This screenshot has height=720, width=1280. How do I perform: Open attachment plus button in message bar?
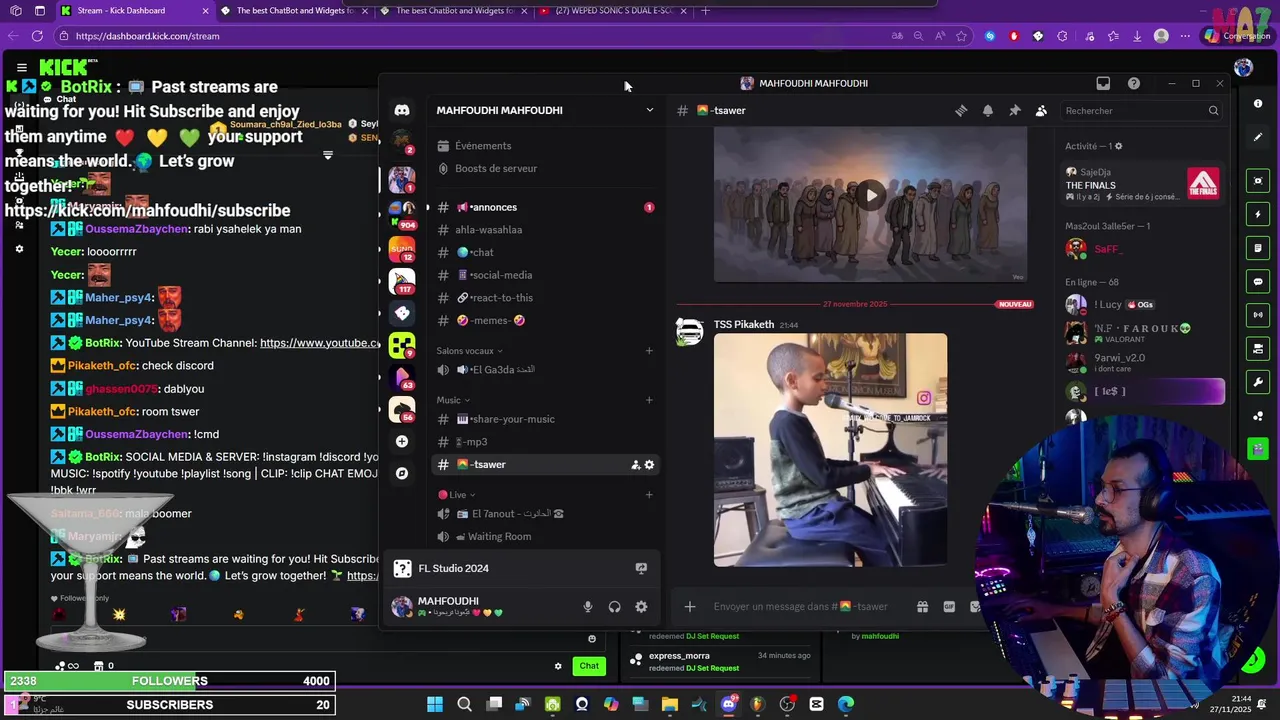coord(689,607)
